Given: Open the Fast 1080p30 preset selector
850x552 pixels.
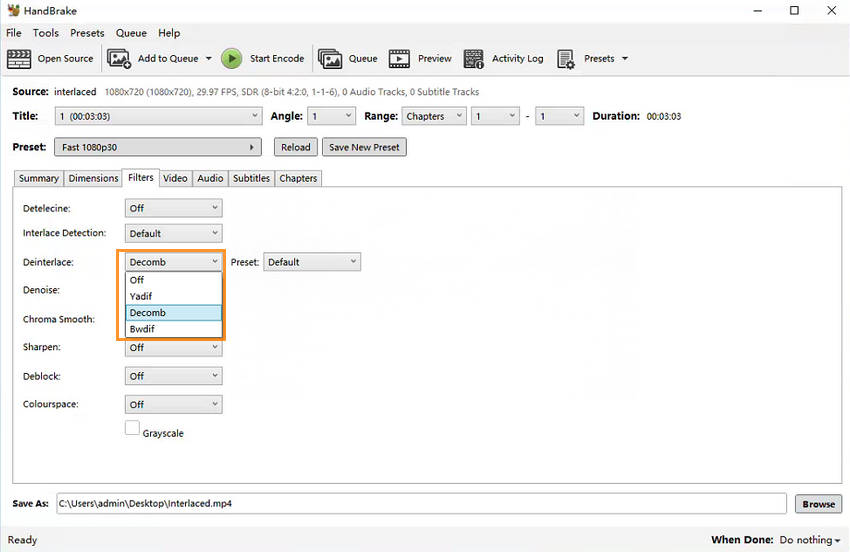Looking at the screenshot, I should coord(158,147).
